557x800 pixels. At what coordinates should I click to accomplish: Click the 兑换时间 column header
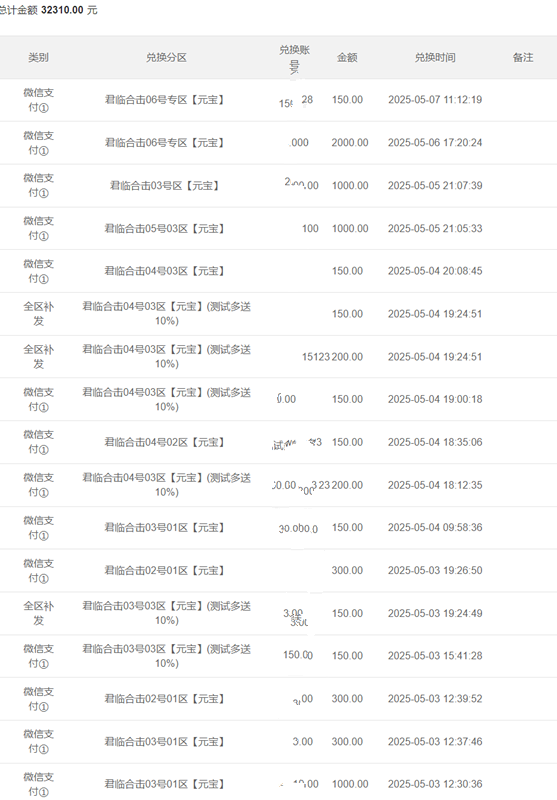point(435,58)
